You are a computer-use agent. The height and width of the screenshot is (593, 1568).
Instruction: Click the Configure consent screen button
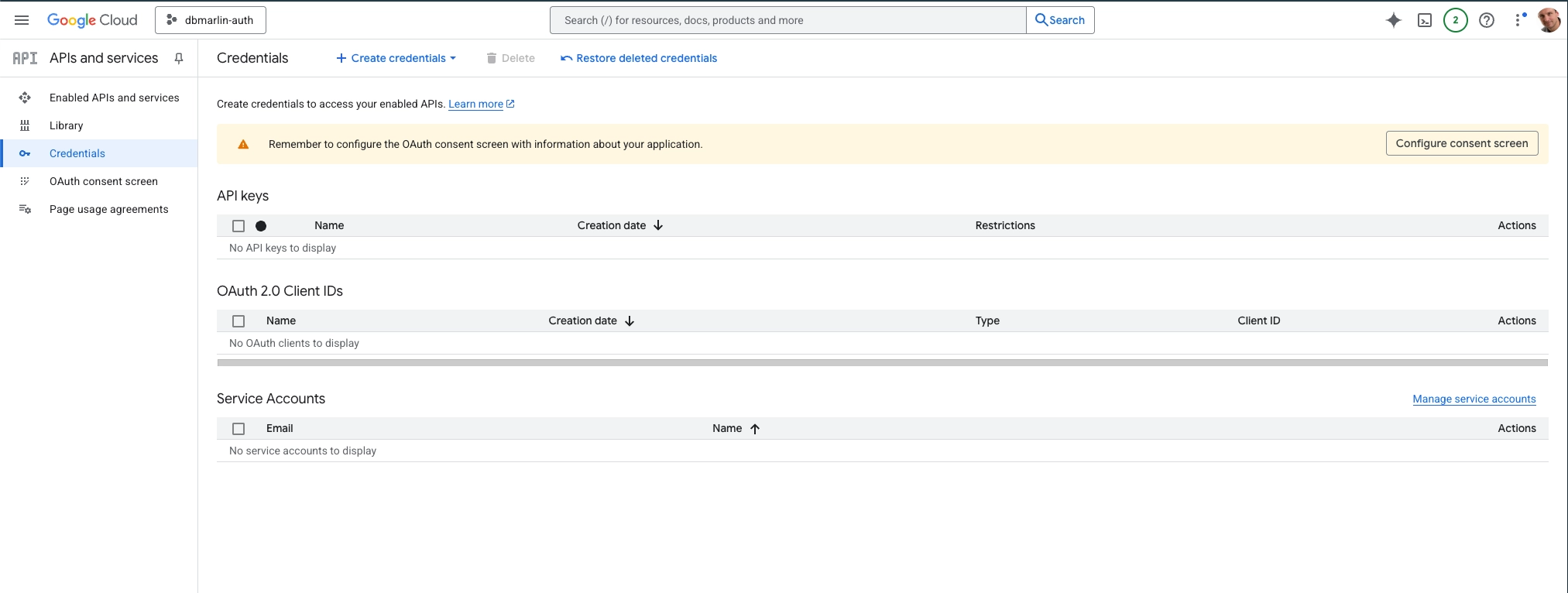click(x=1461, y=143)
